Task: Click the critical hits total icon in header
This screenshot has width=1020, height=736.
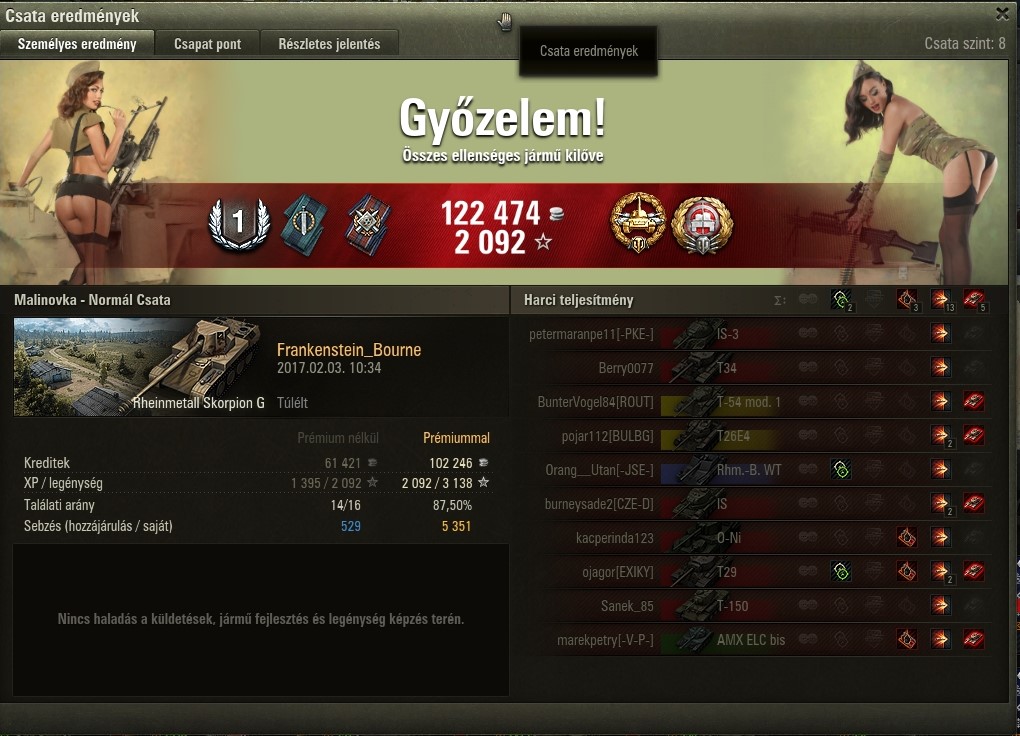Action: click(907, 300)
